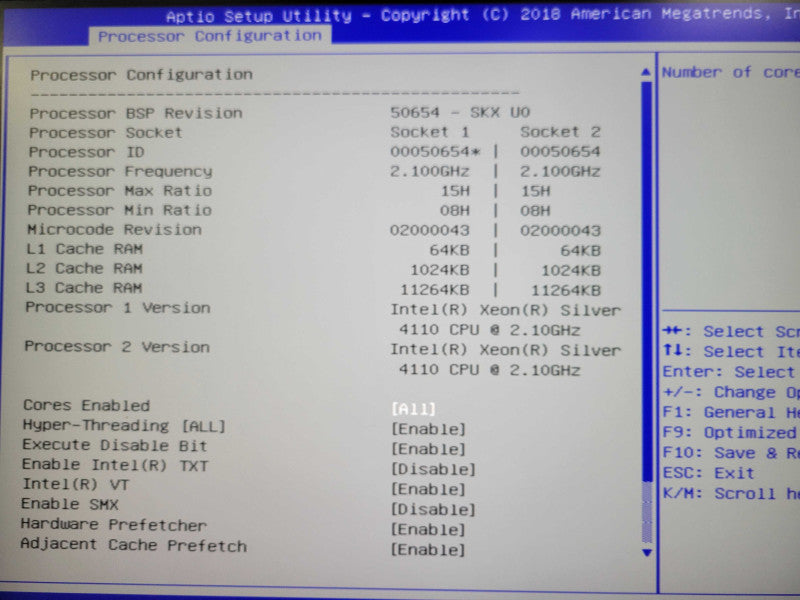Select the Intel(R) VT label

pos(75,484)
